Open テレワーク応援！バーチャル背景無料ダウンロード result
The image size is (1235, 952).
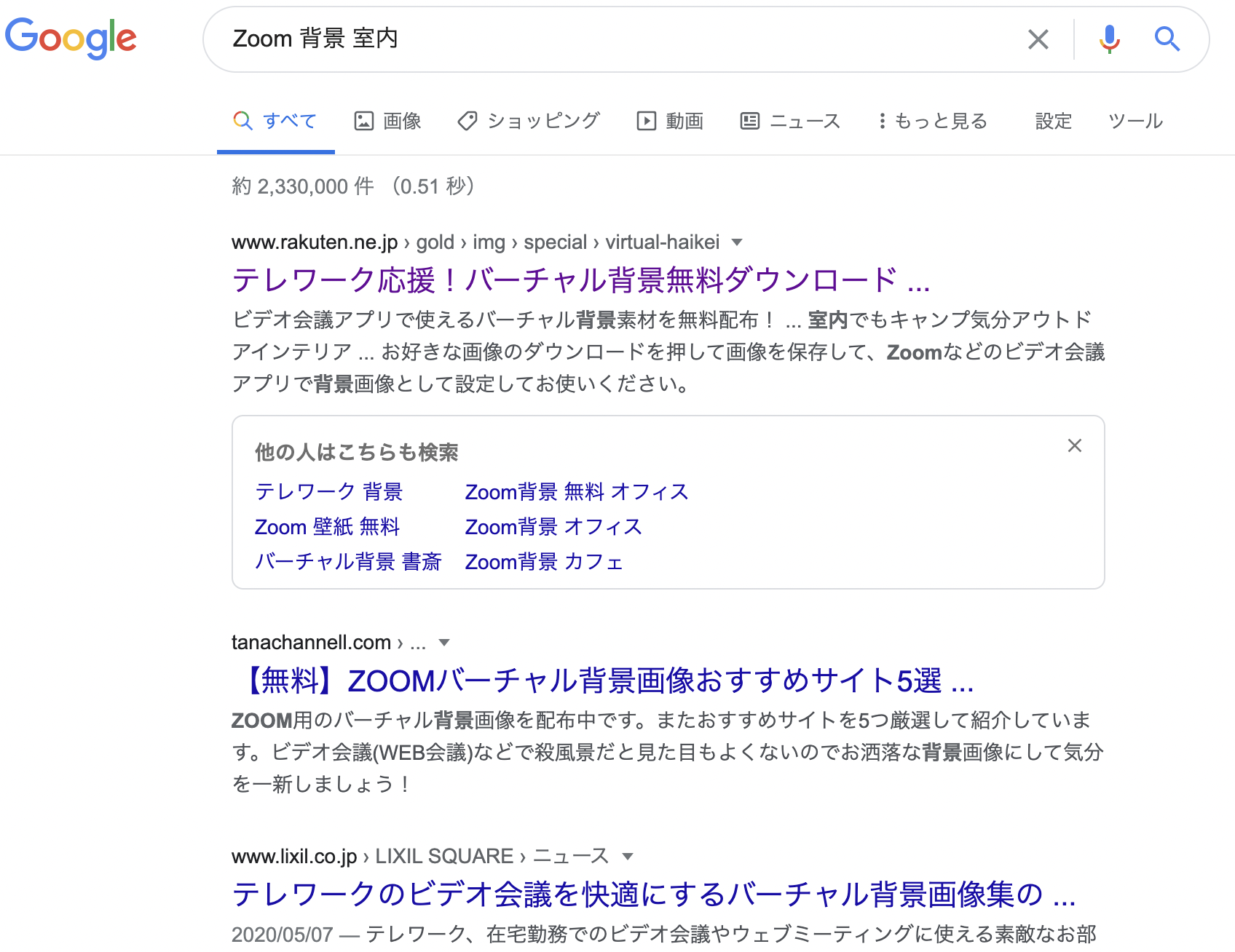(581, 280)
